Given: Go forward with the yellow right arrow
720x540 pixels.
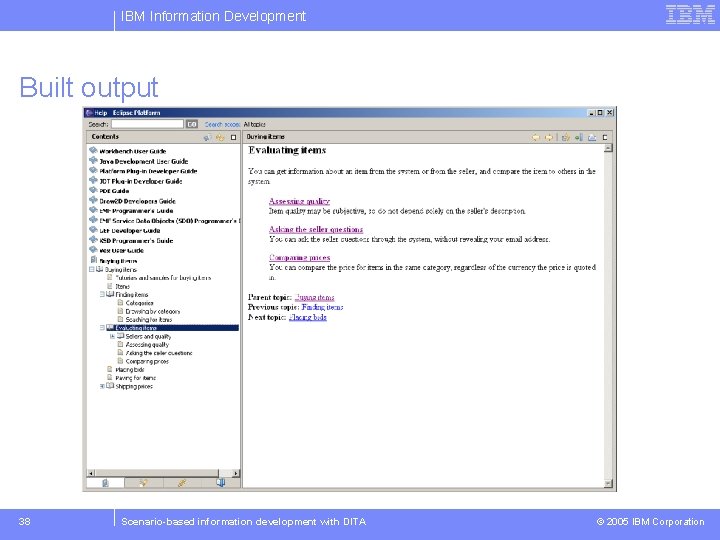Looking at the screenshot, I should click(x=549, y=137).
